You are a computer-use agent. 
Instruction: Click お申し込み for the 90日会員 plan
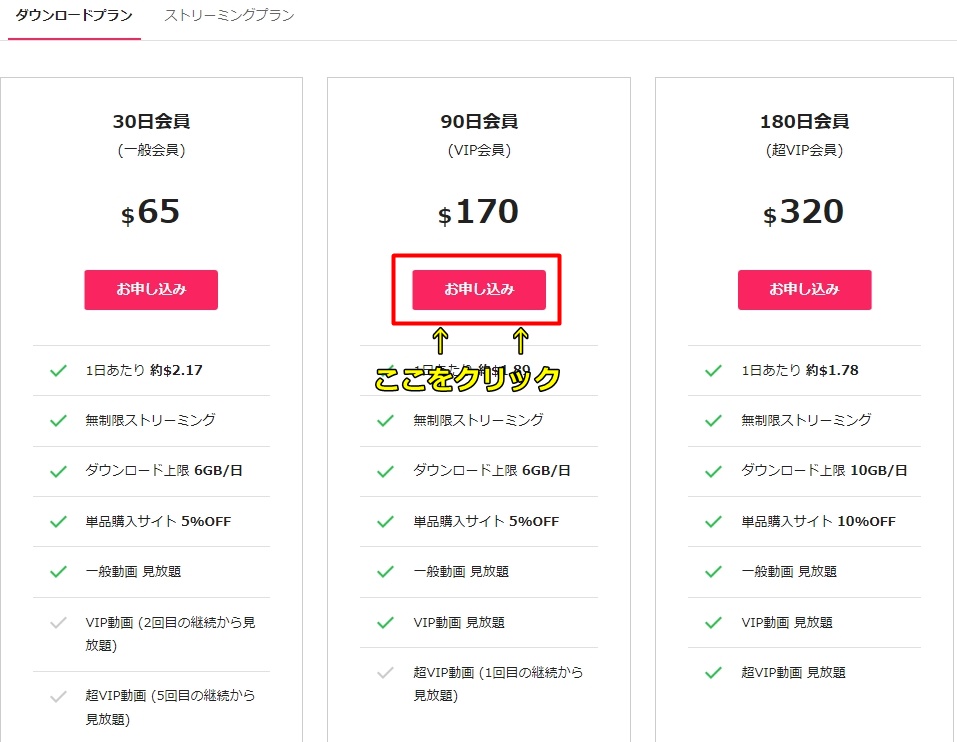pyautogui.click(x=479, y=289)
